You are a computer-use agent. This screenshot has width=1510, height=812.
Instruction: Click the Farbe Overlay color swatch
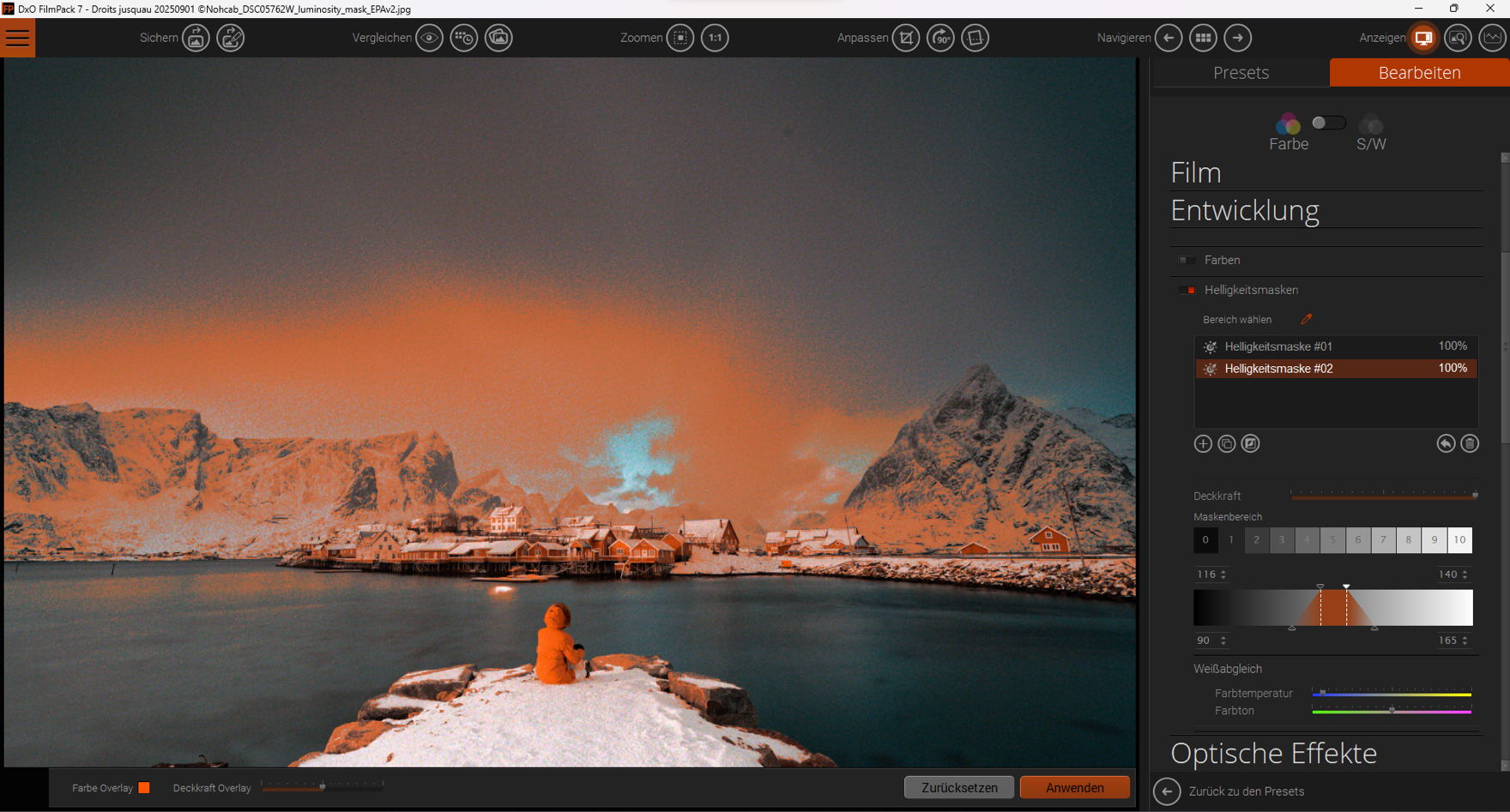point(144,787)
